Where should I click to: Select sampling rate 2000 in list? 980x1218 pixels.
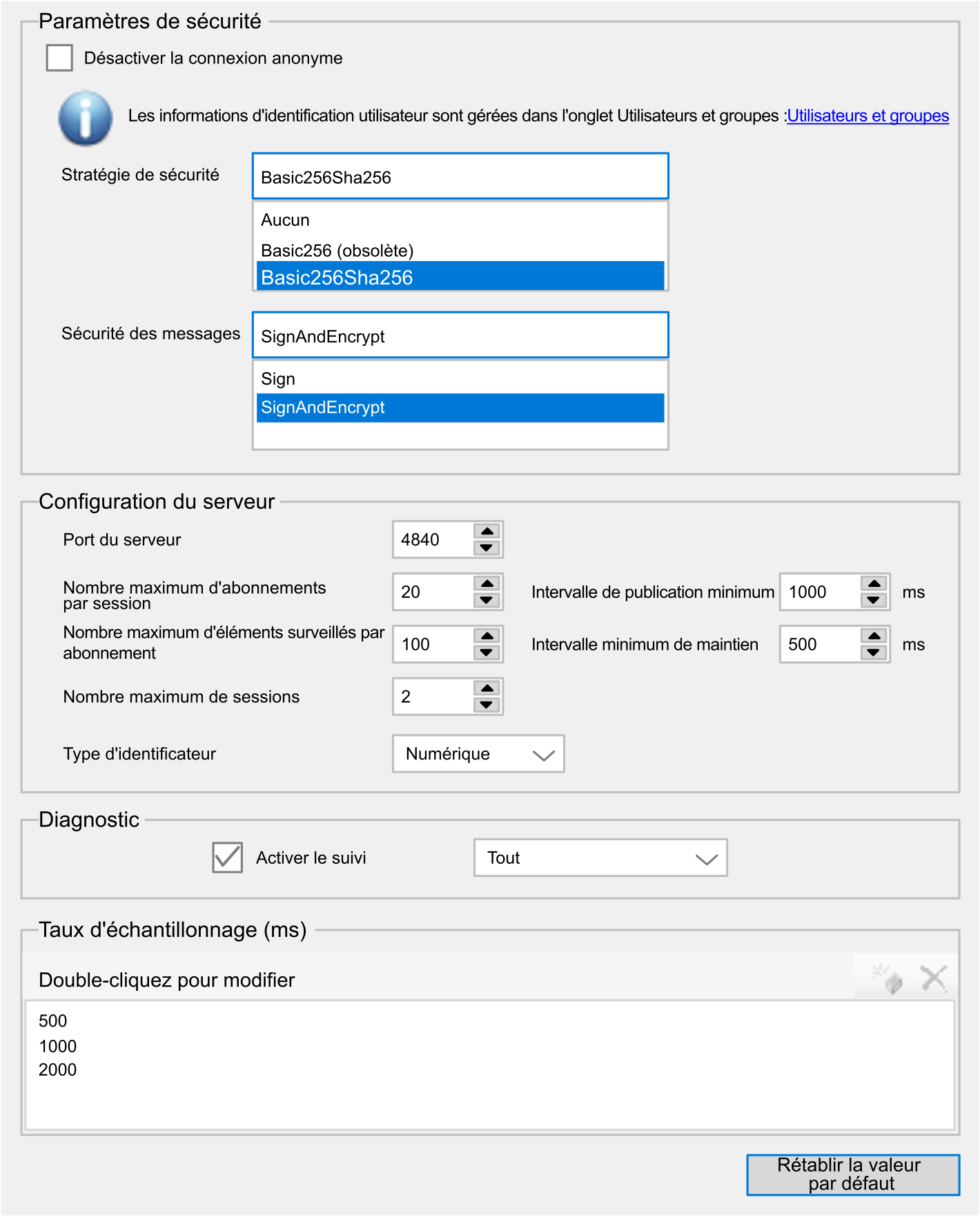click(x=58, y=1070)
